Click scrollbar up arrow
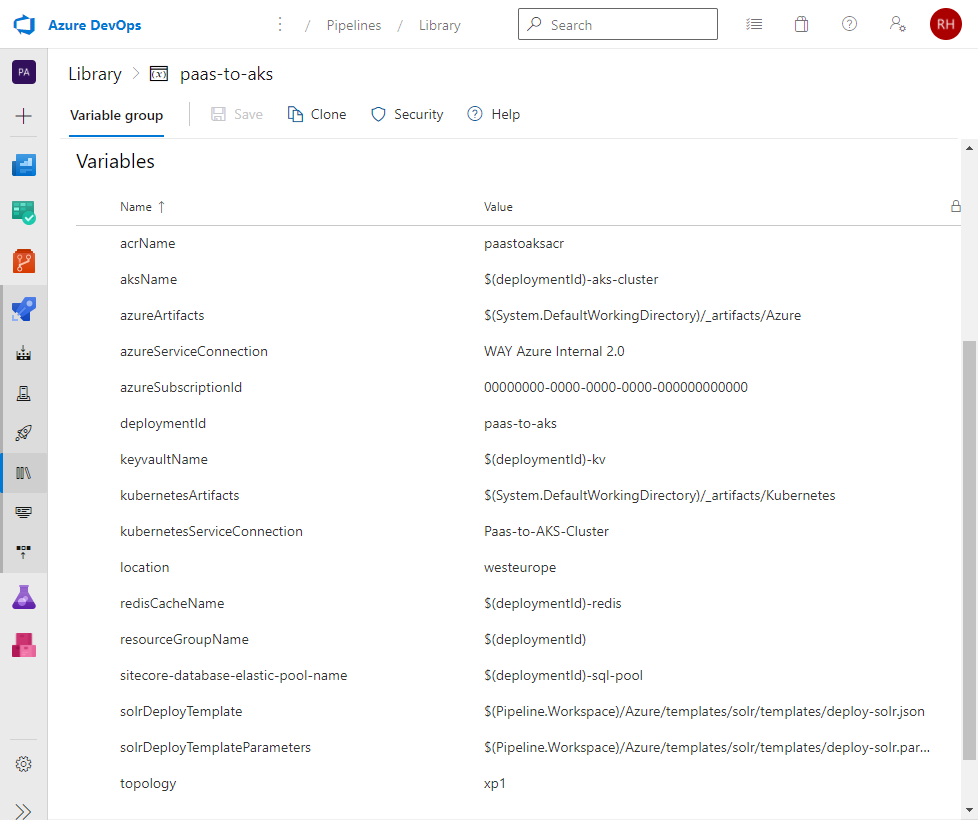 coord(969,148)
